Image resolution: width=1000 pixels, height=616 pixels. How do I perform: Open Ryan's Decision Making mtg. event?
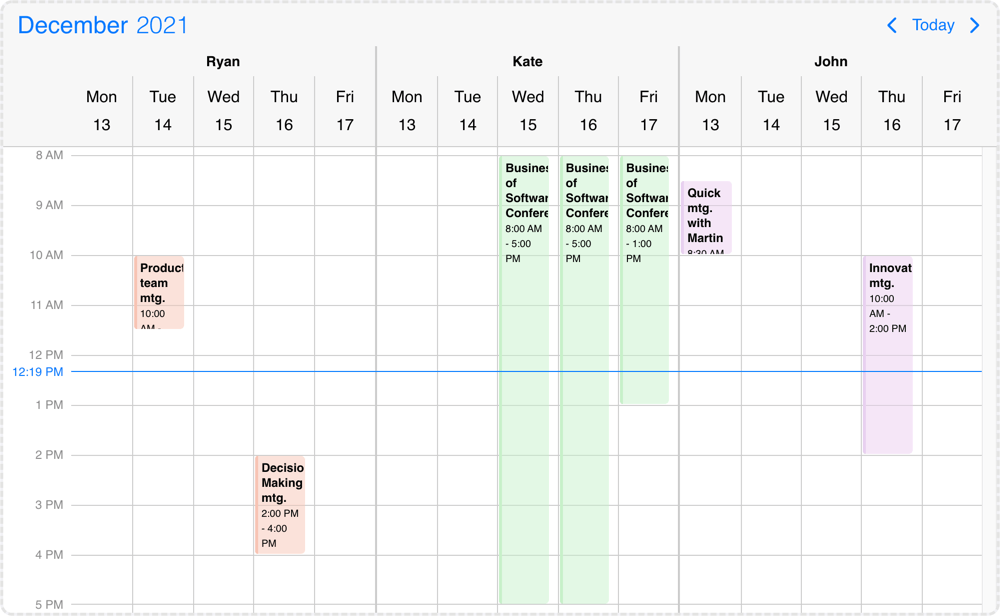(x=280, y=505)
